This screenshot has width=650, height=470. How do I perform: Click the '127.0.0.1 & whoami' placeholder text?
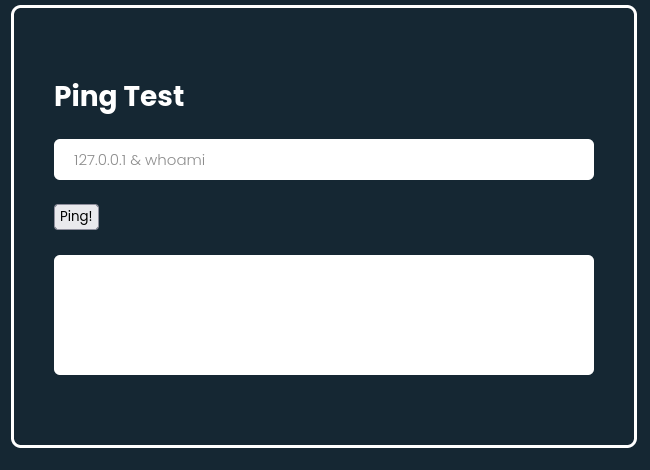tap(139, 160)
